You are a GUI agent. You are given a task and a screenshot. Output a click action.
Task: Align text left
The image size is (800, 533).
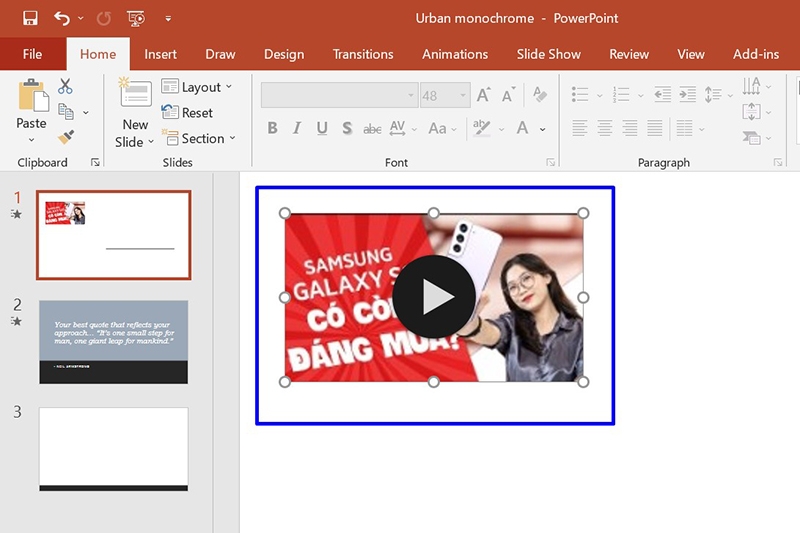coord(580,128)
